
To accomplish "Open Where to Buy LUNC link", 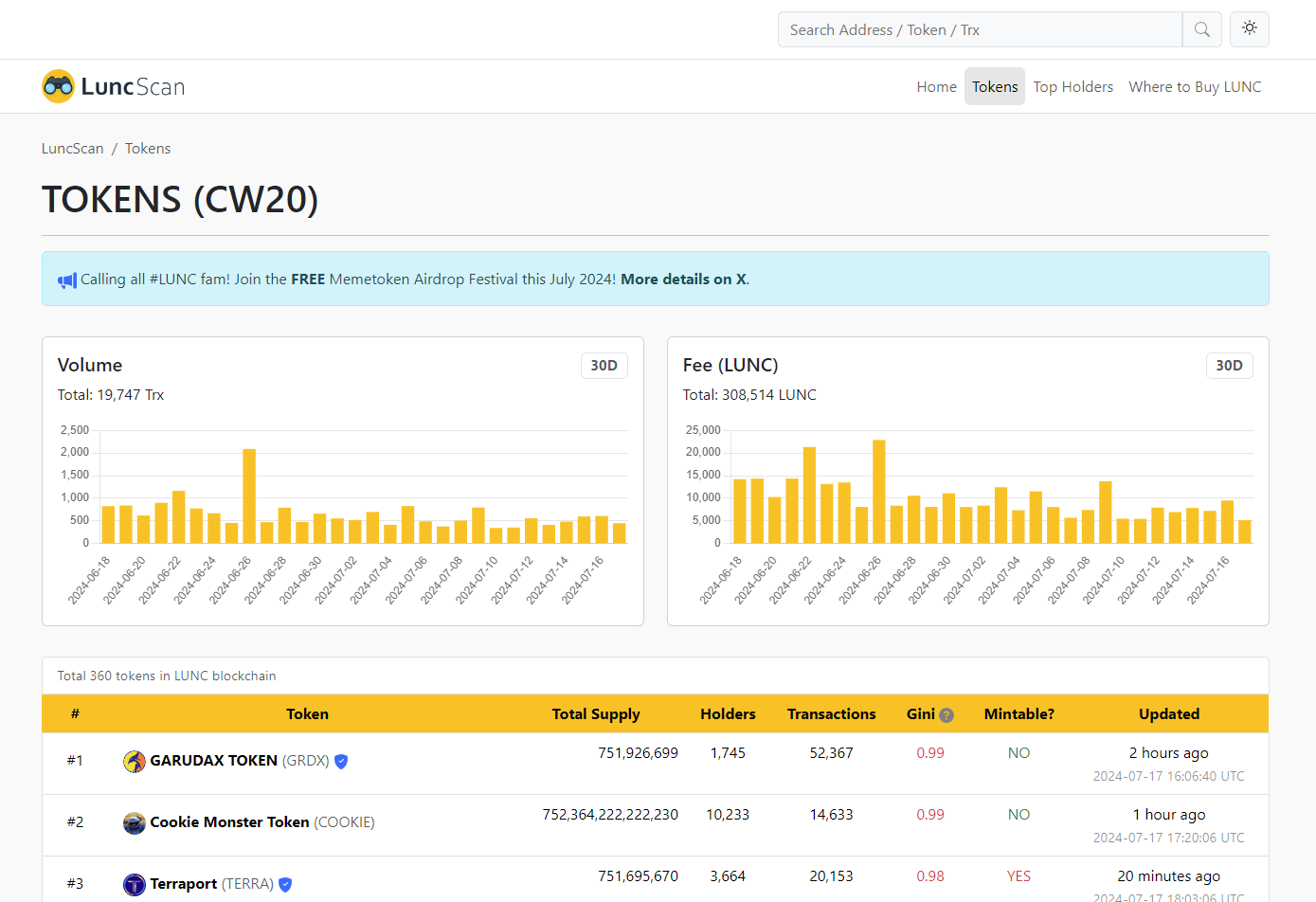I will (1195, 86).
